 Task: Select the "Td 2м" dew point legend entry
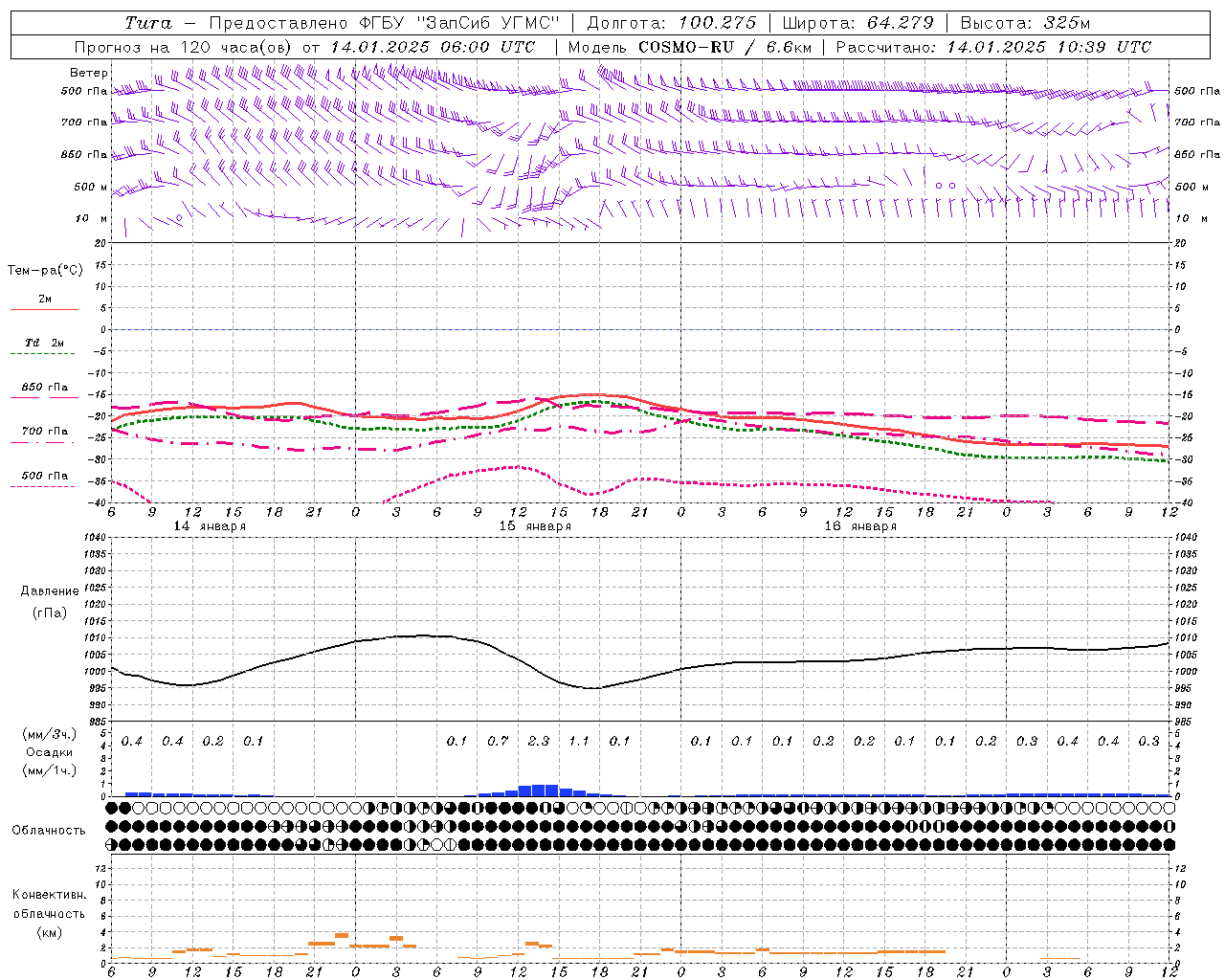45,343
